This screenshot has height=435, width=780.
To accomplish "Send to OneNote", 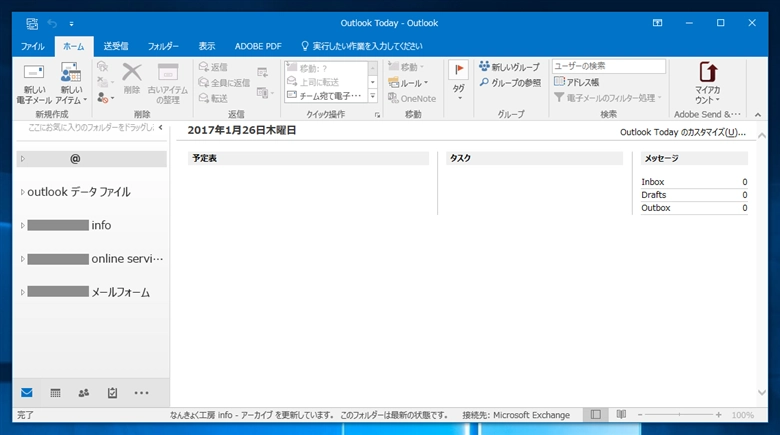I will point(412,99).
